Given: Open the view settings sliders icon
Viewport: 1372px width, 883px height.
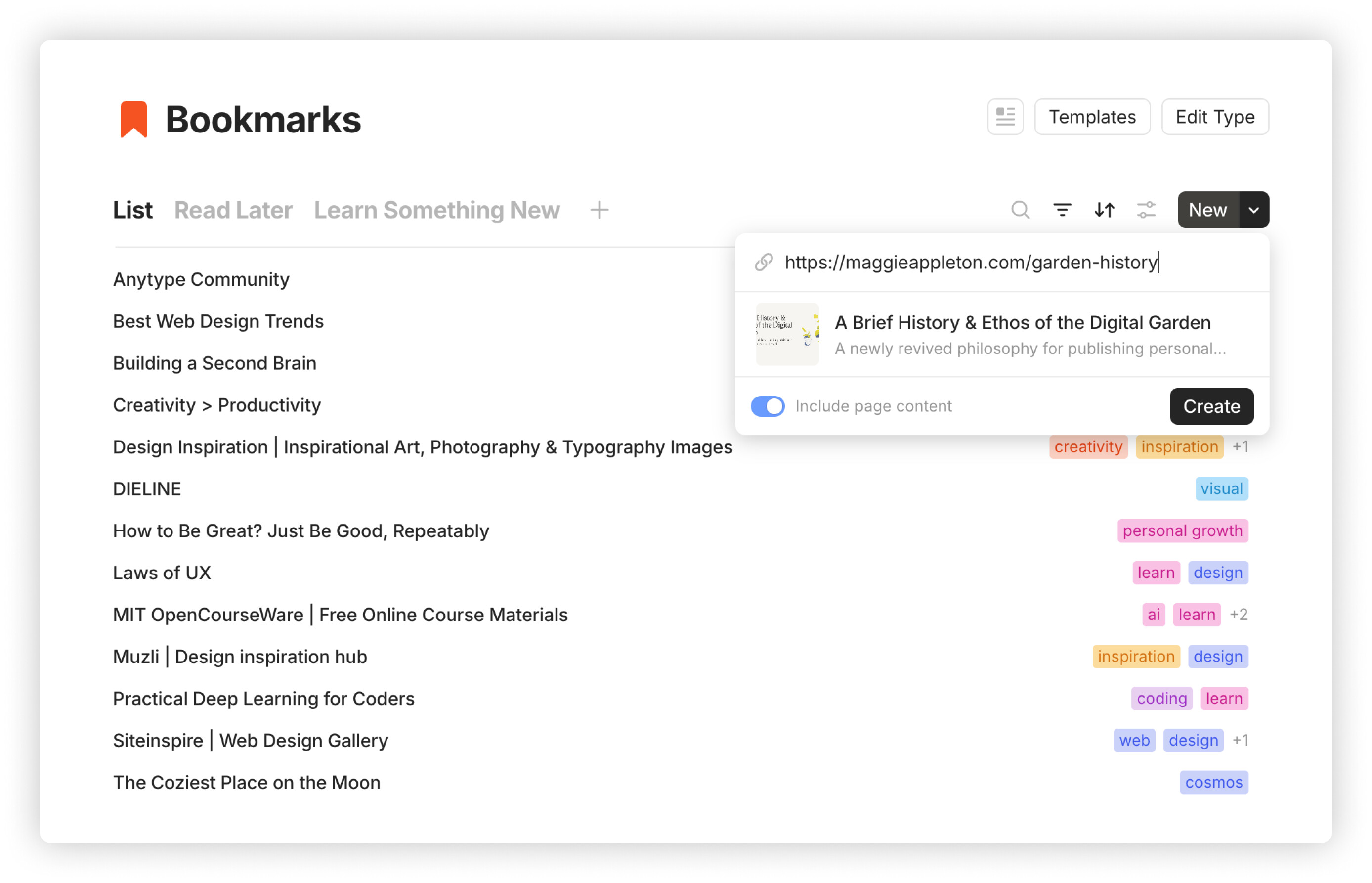Looking at the screenshot, I should coord(1146,210).
